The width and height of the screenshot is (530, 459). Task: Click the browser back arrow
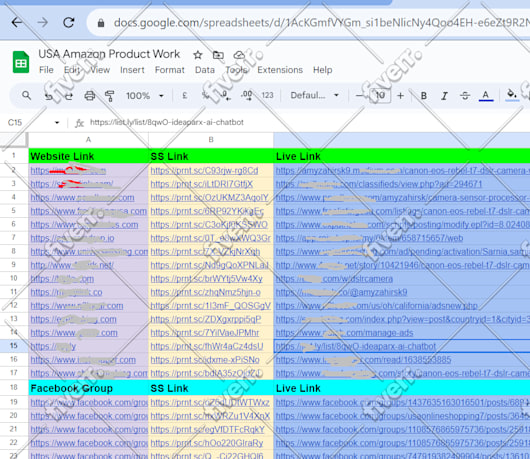pos(17,22)
